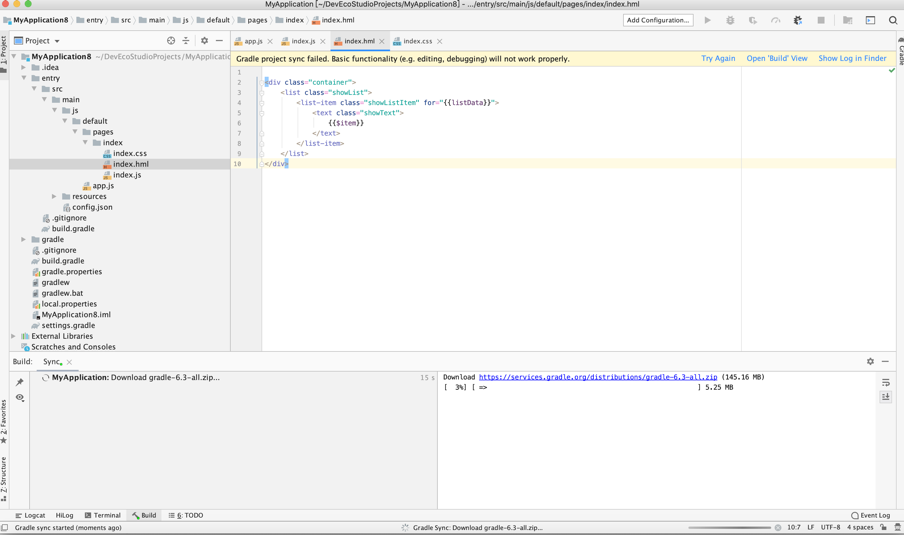904x535 pixels.
Task: Open Project panel settings gear
Action: click(204, 41)
